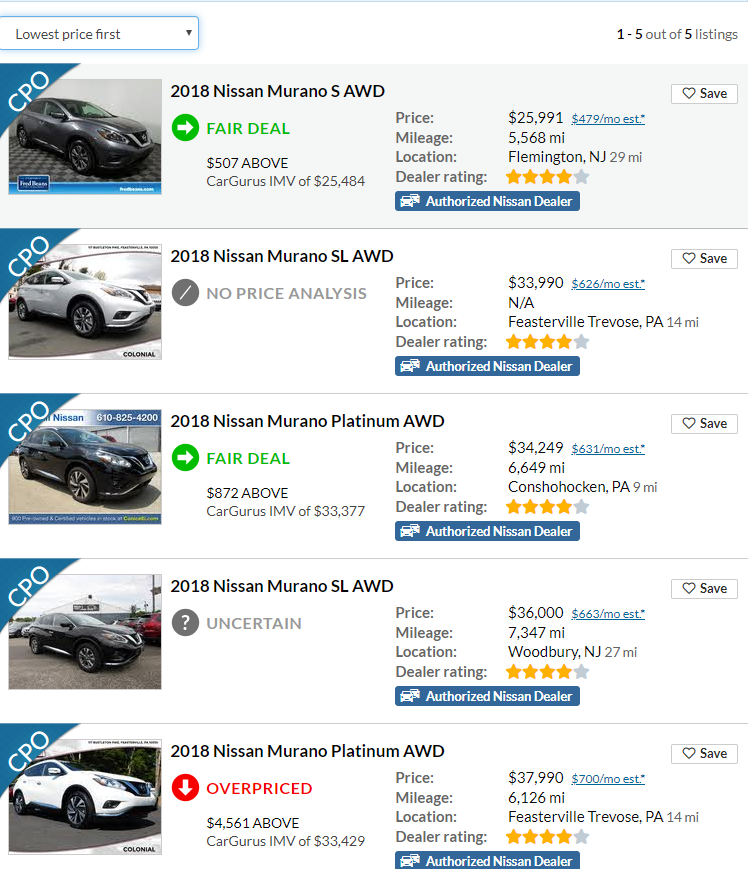Click the dealer rating stars for $37,990 listing
Screen dimensions: 753x869
(547, 837)
